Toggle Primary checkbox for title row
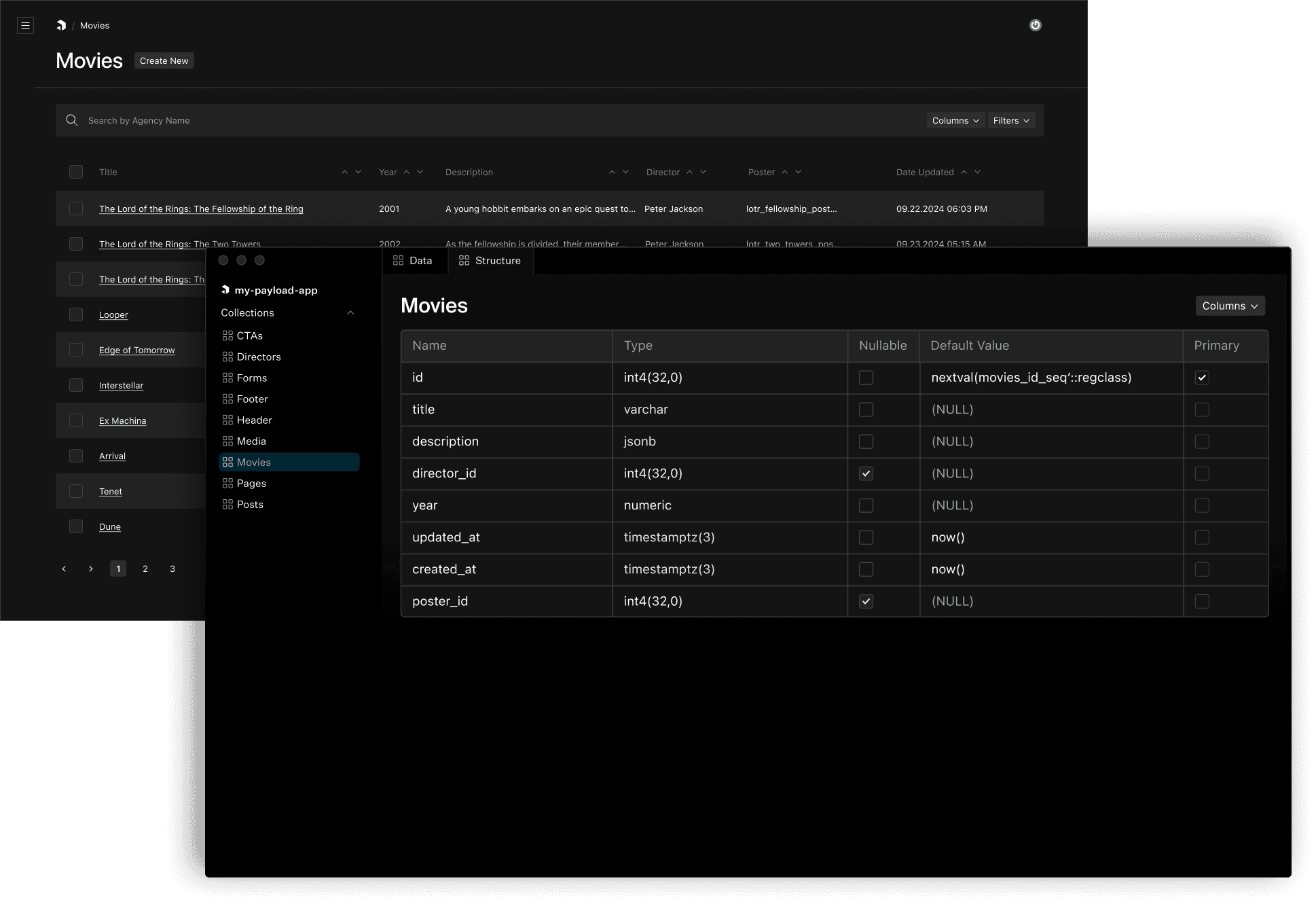 click(x=1202, y=410)
